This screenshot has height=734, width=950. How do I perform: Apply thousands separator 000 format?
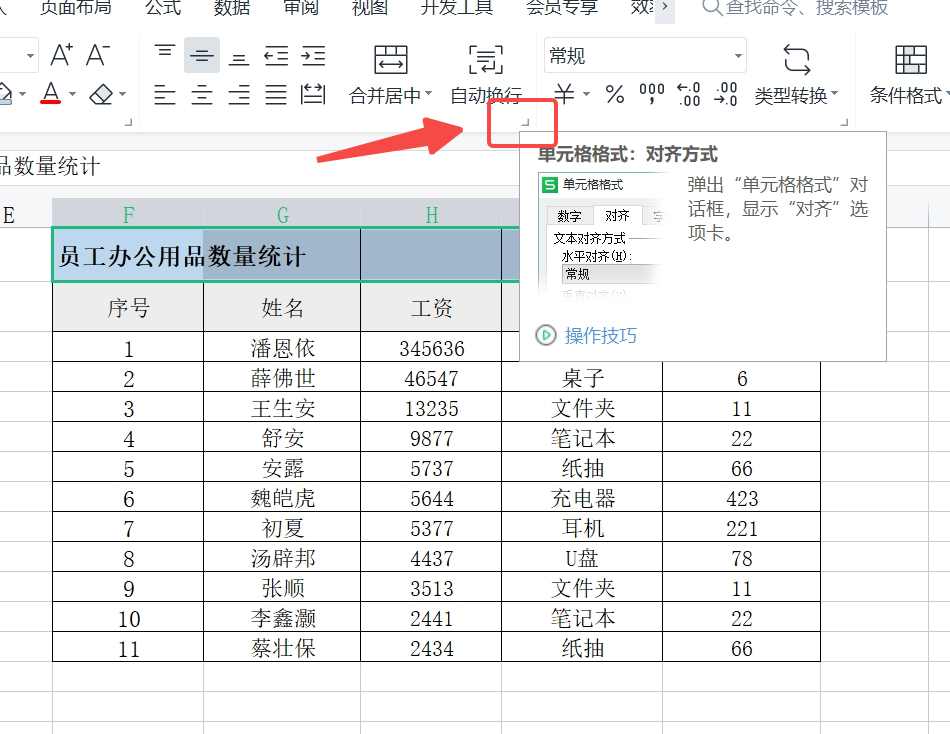pos(652,94)
